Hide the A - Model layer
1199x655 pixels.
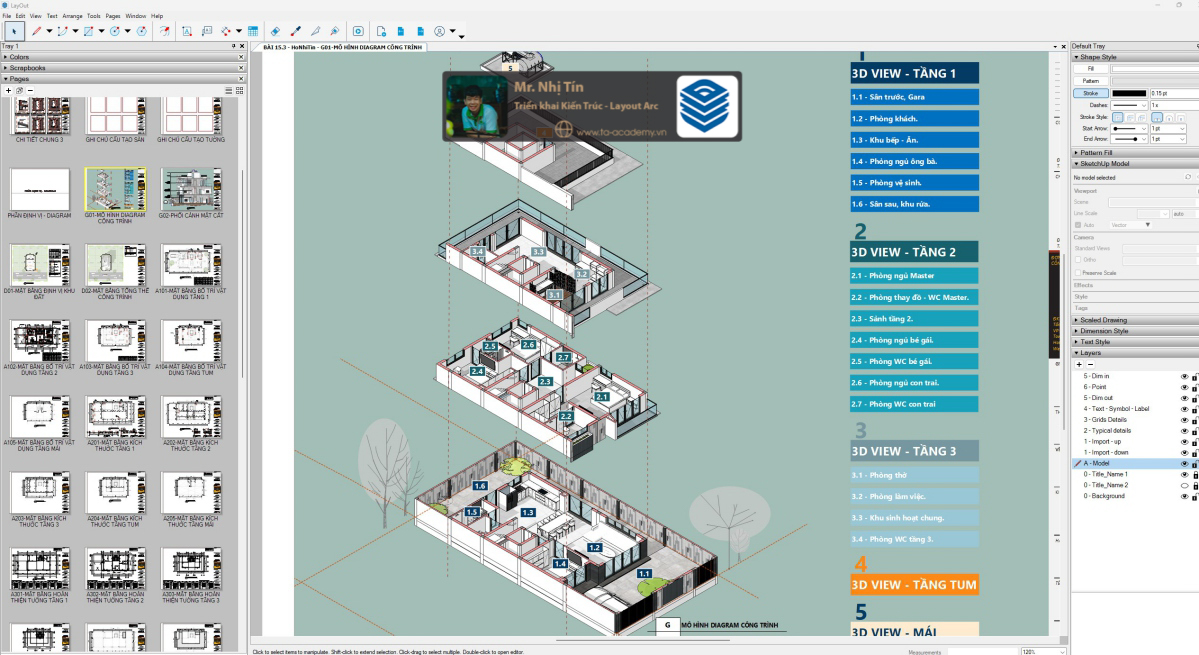coord(1184,464)
